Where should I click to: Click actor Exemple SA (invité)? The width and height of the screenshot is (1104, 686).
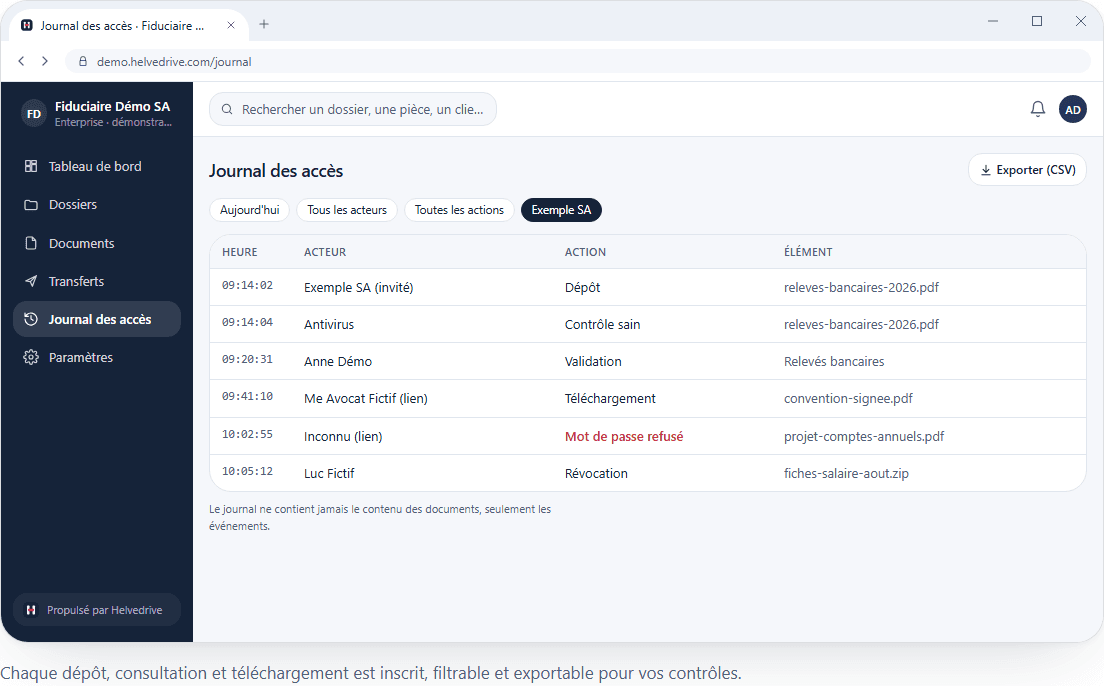(x=358, y=287)
